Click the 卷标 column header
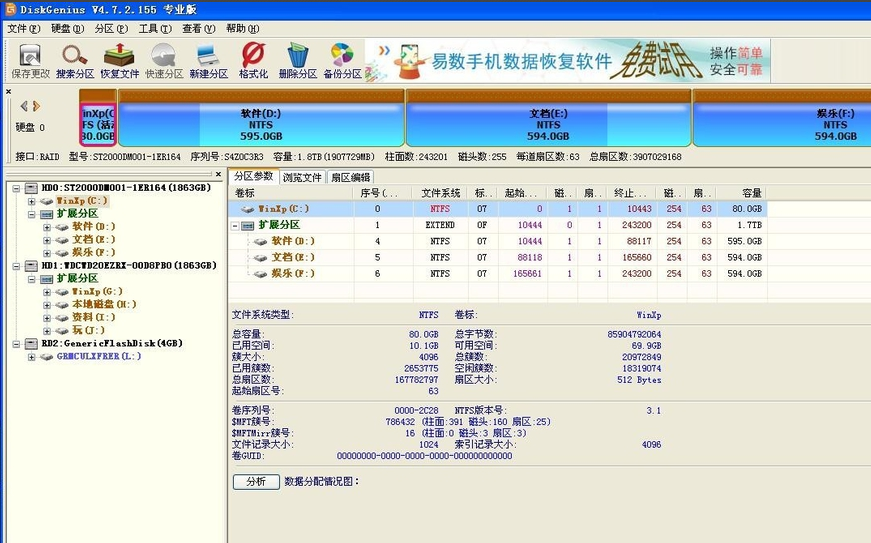 click(x=291, y=193)
